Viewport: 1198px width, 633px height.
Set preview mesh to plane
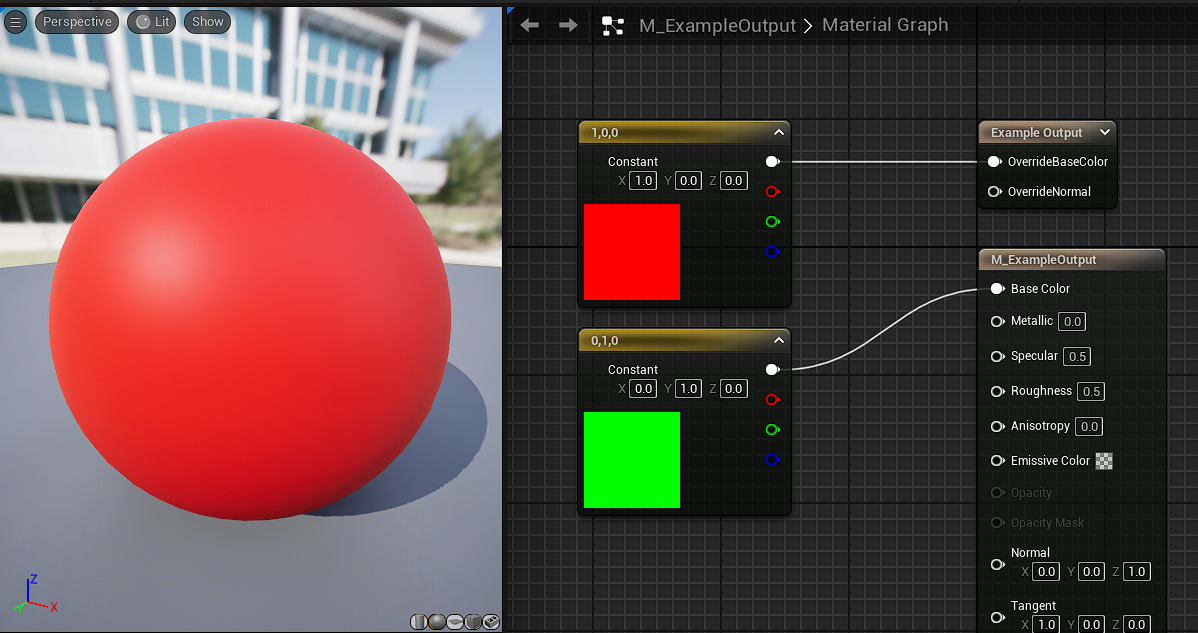pyautogui.click(x=455, y=622)
